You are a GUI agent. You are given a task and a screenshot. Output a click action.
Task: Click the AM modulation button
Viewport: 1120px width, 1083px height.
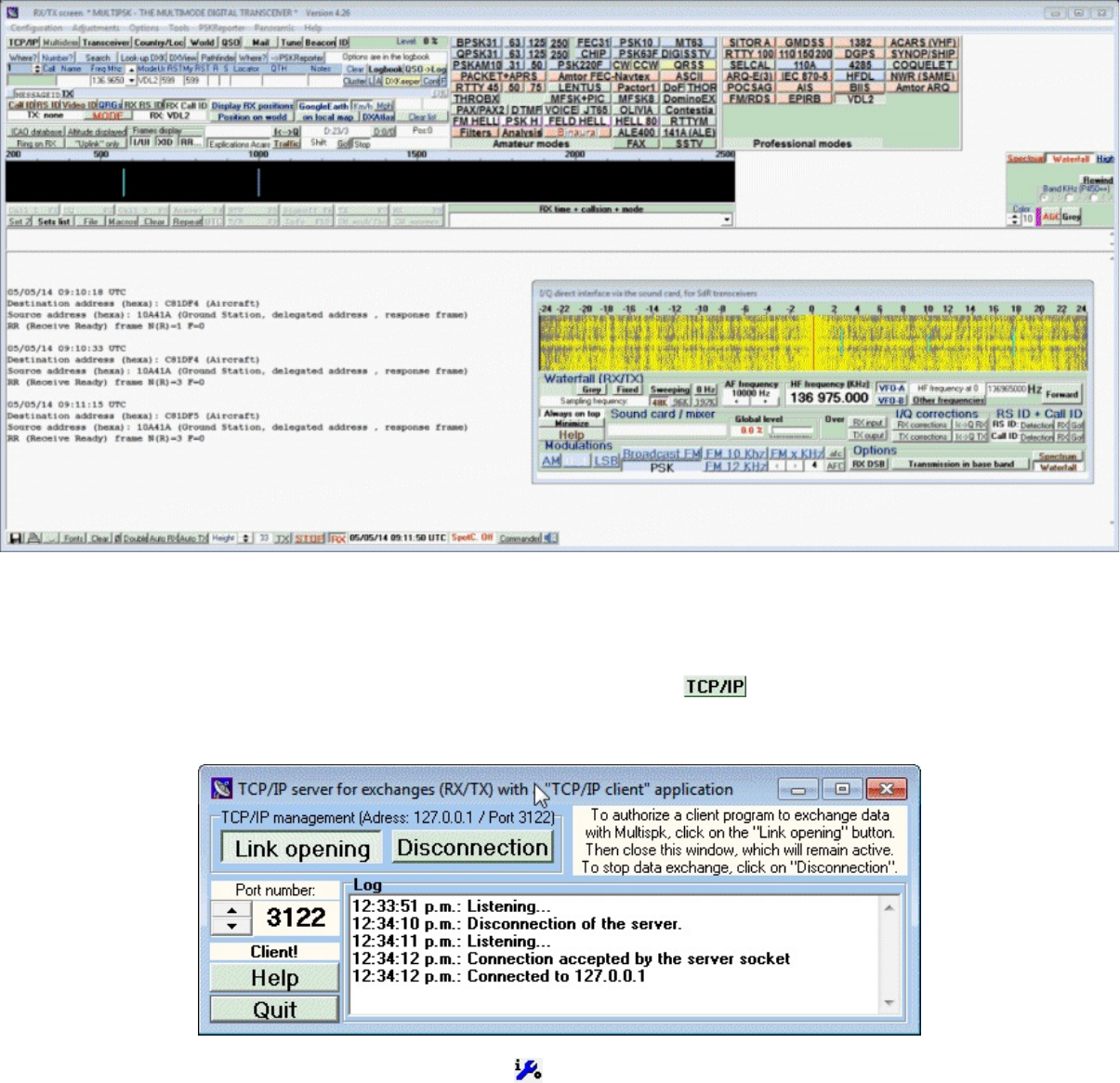(550, 460)
